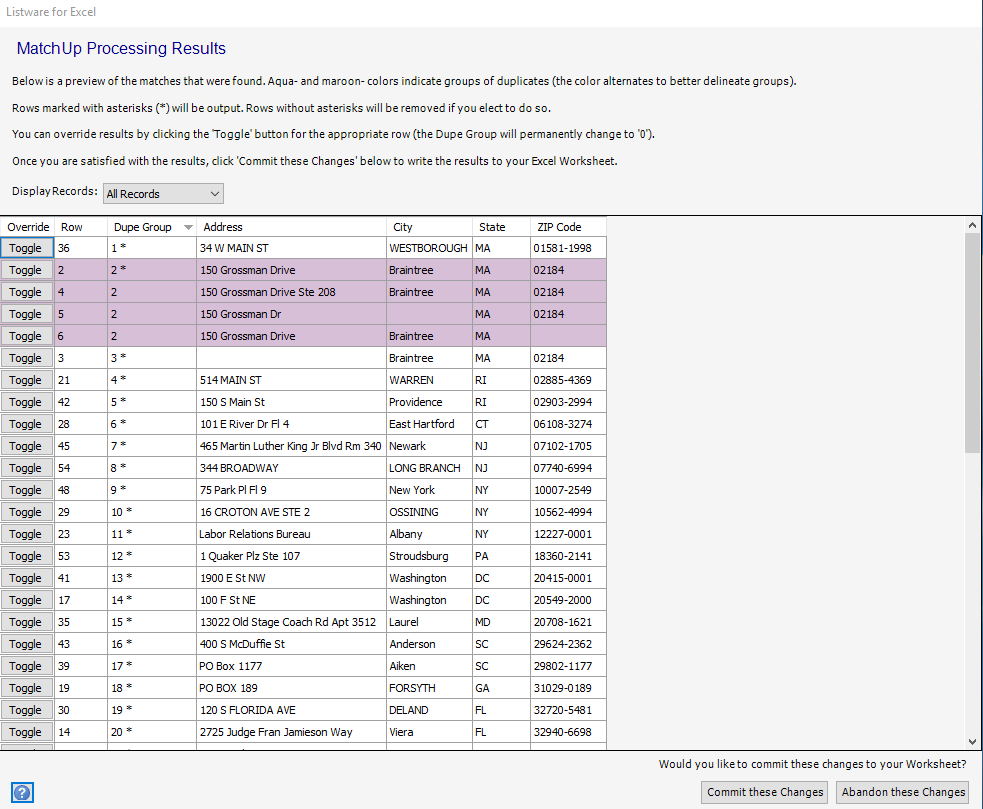Sort by the Address column header

pos(290,227)
